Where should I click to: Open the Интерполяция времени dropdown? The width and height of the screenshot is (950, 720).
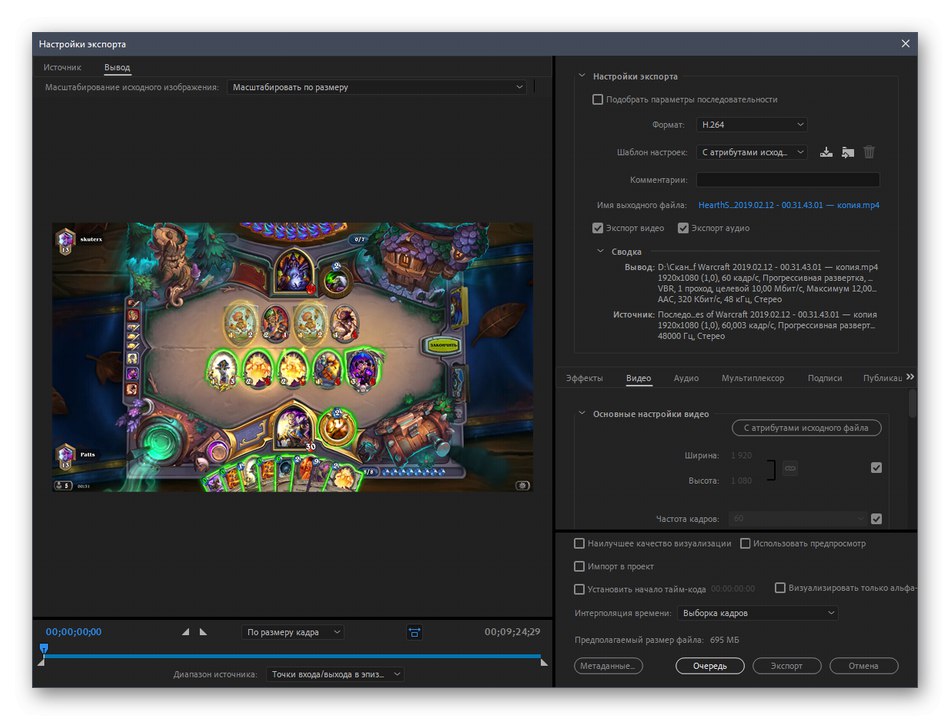pos(757,613)
